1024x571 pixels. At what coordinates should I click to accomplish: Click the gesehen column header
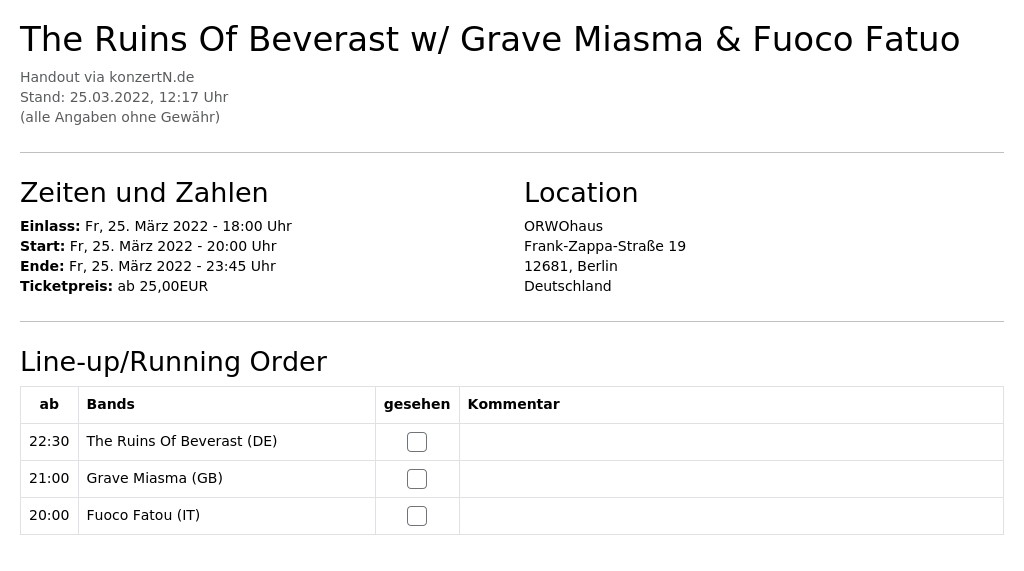click(x=417, y=404)
